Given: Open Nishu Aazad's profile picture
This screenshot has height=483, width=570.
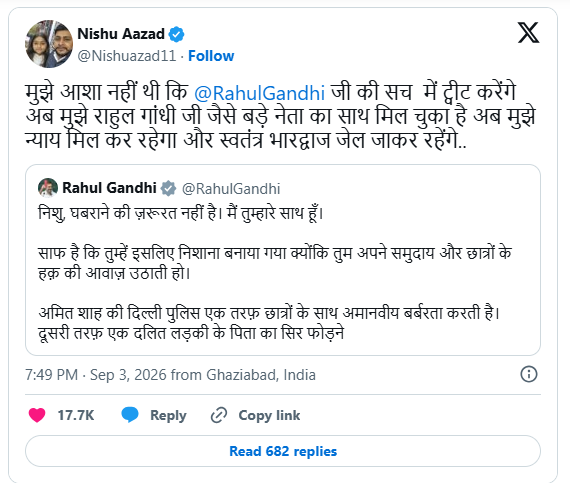Looking at the screenshot, I should pos(49,44).
